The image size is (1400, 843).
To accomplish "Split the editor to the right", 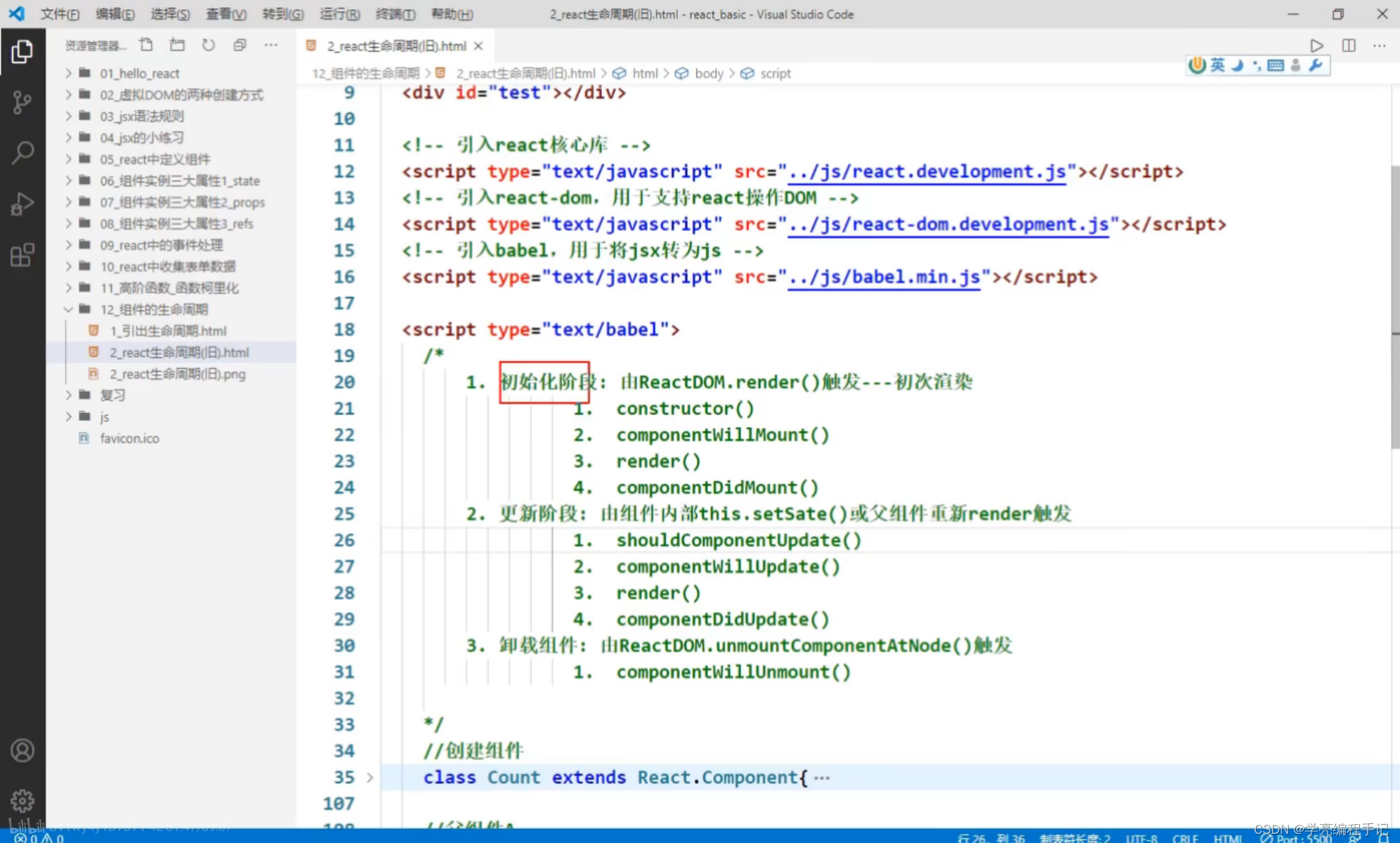I will pyautogui.click(x=1349, y=46).
